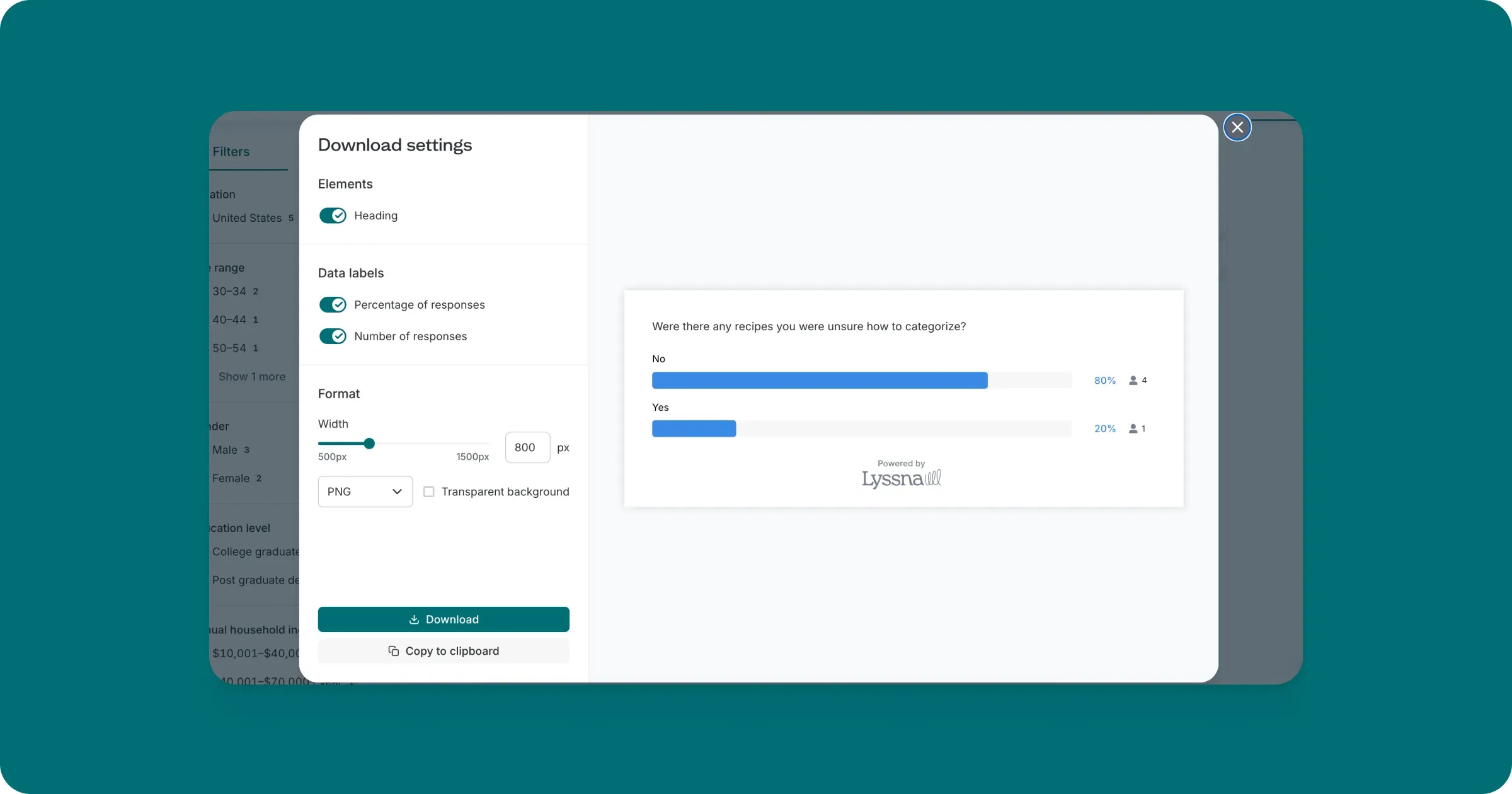Click the copy icon on the clipboard button
Screen dimensions: 1512x794
(393, 651)
